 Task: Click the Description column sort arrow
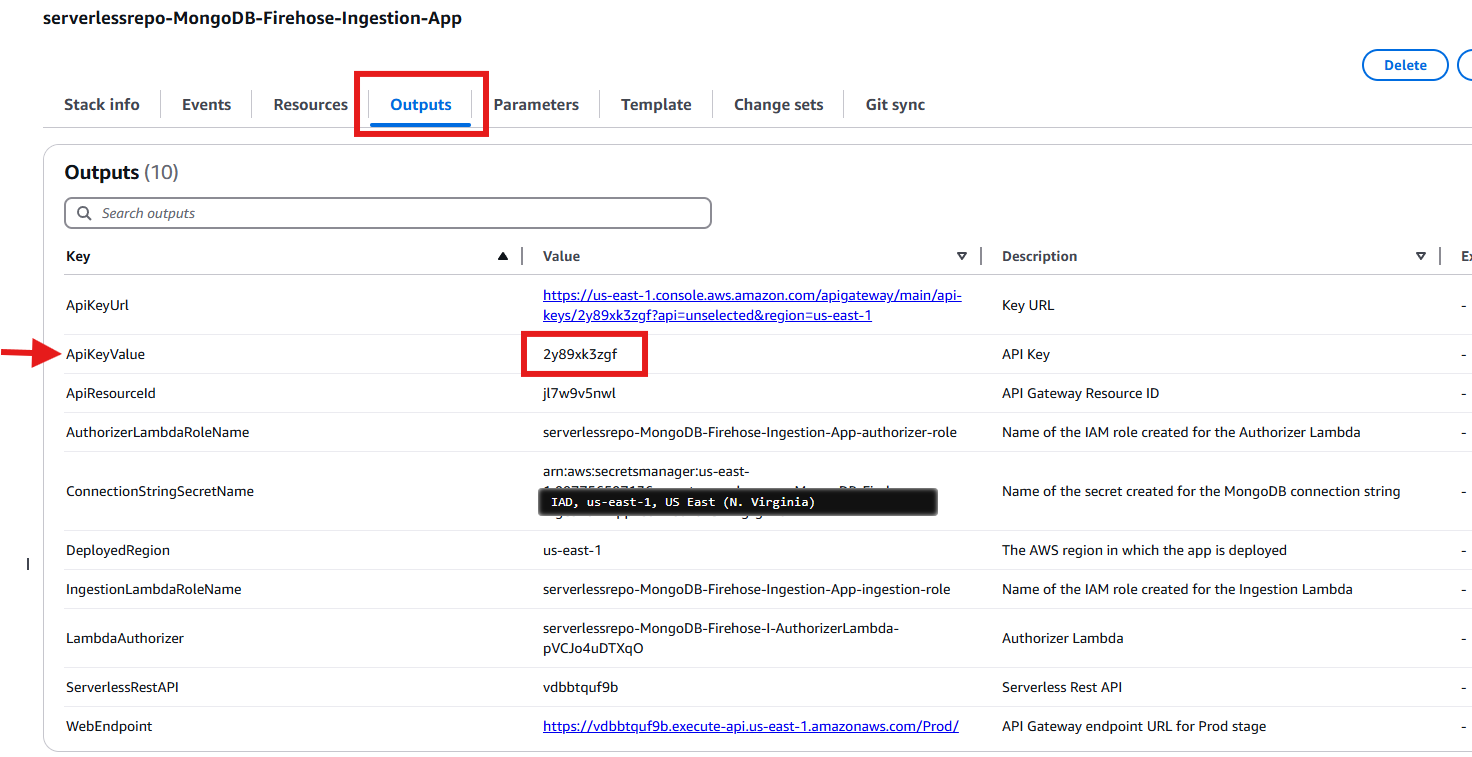coord(1421,256)
